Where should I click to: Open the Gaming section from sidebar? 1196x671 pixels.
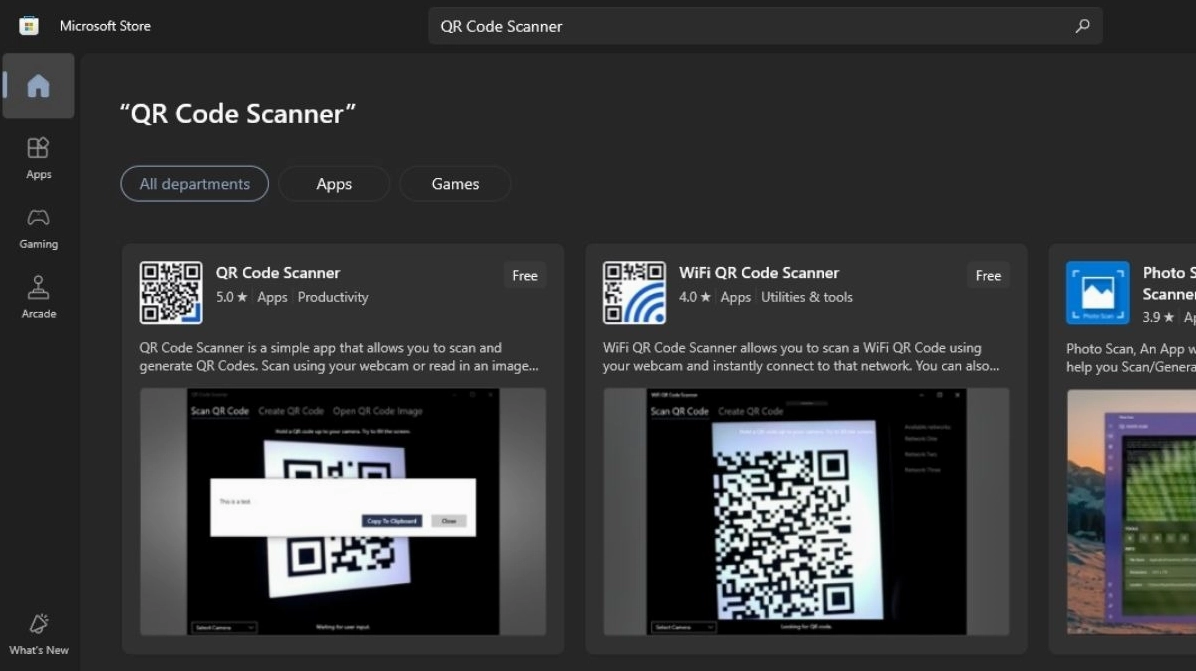(x=38, y=227)
